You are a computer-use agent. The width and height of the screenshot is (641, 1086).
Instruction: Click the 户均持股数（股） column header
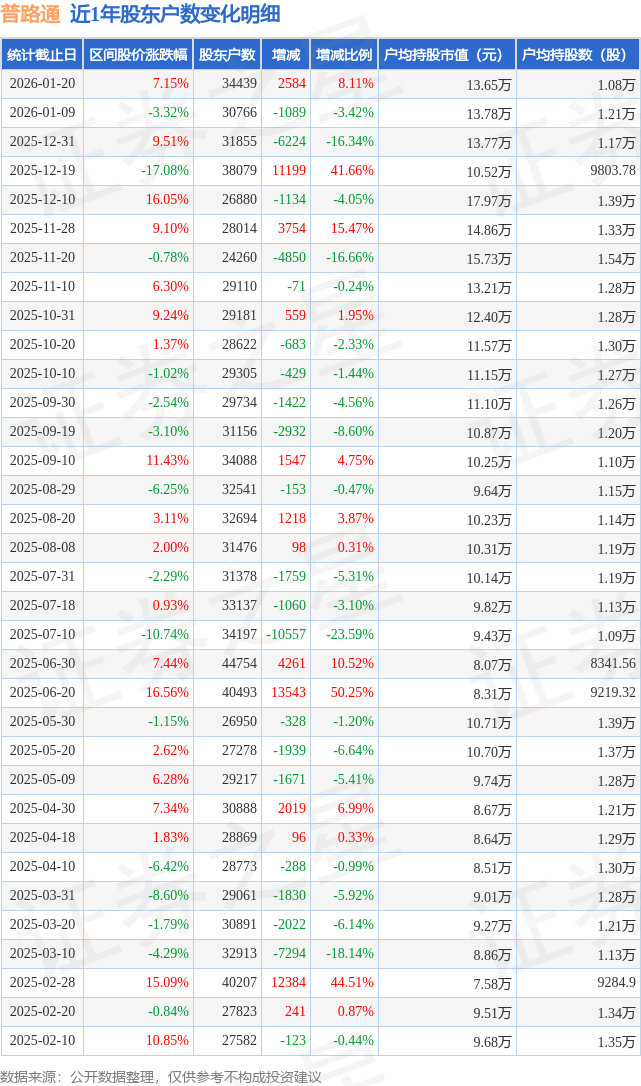(579, 55)
